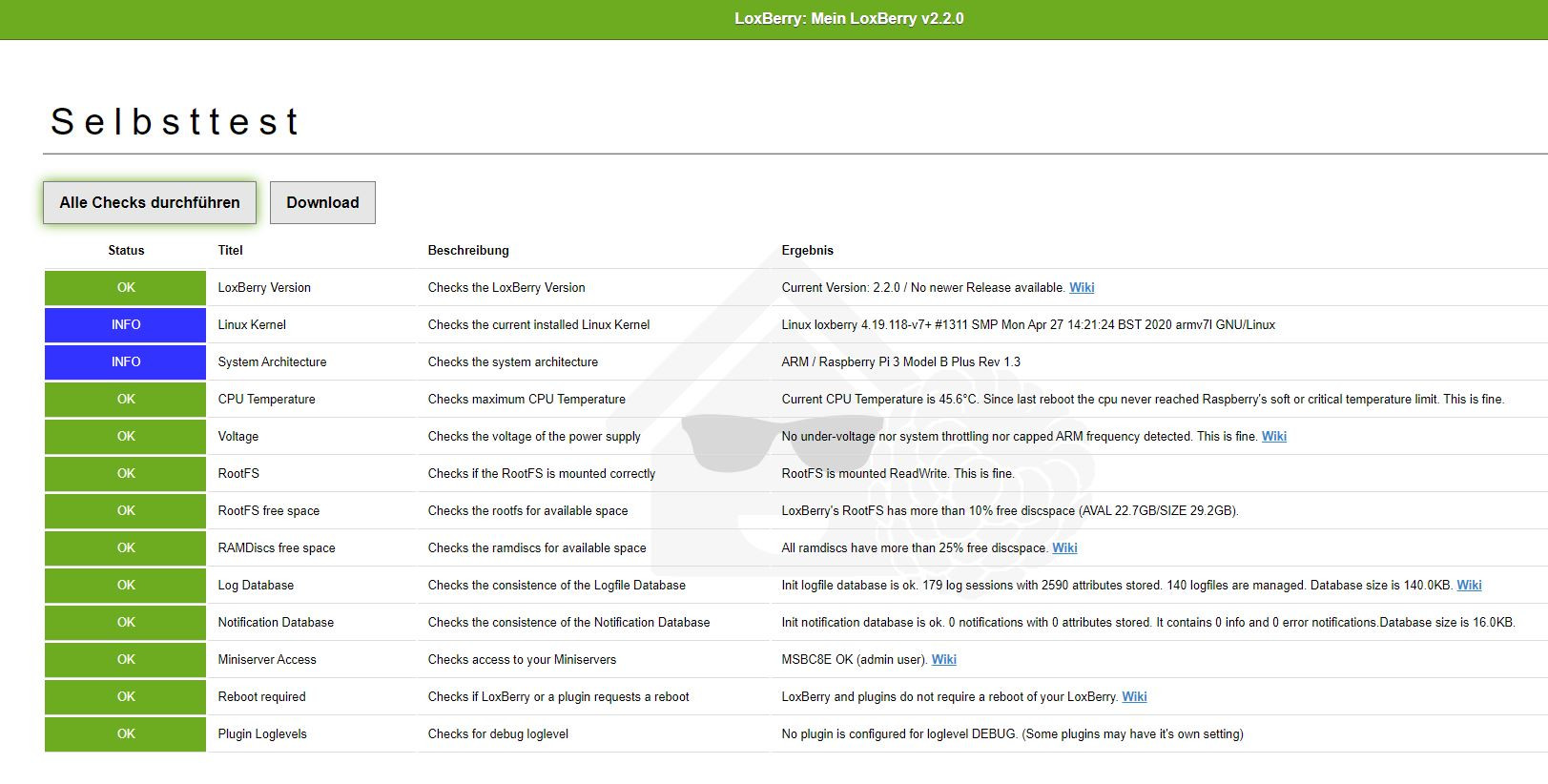Click description 'Checks for debug loglevel'
1548x784 pixels.
click(x=498, y=733)
